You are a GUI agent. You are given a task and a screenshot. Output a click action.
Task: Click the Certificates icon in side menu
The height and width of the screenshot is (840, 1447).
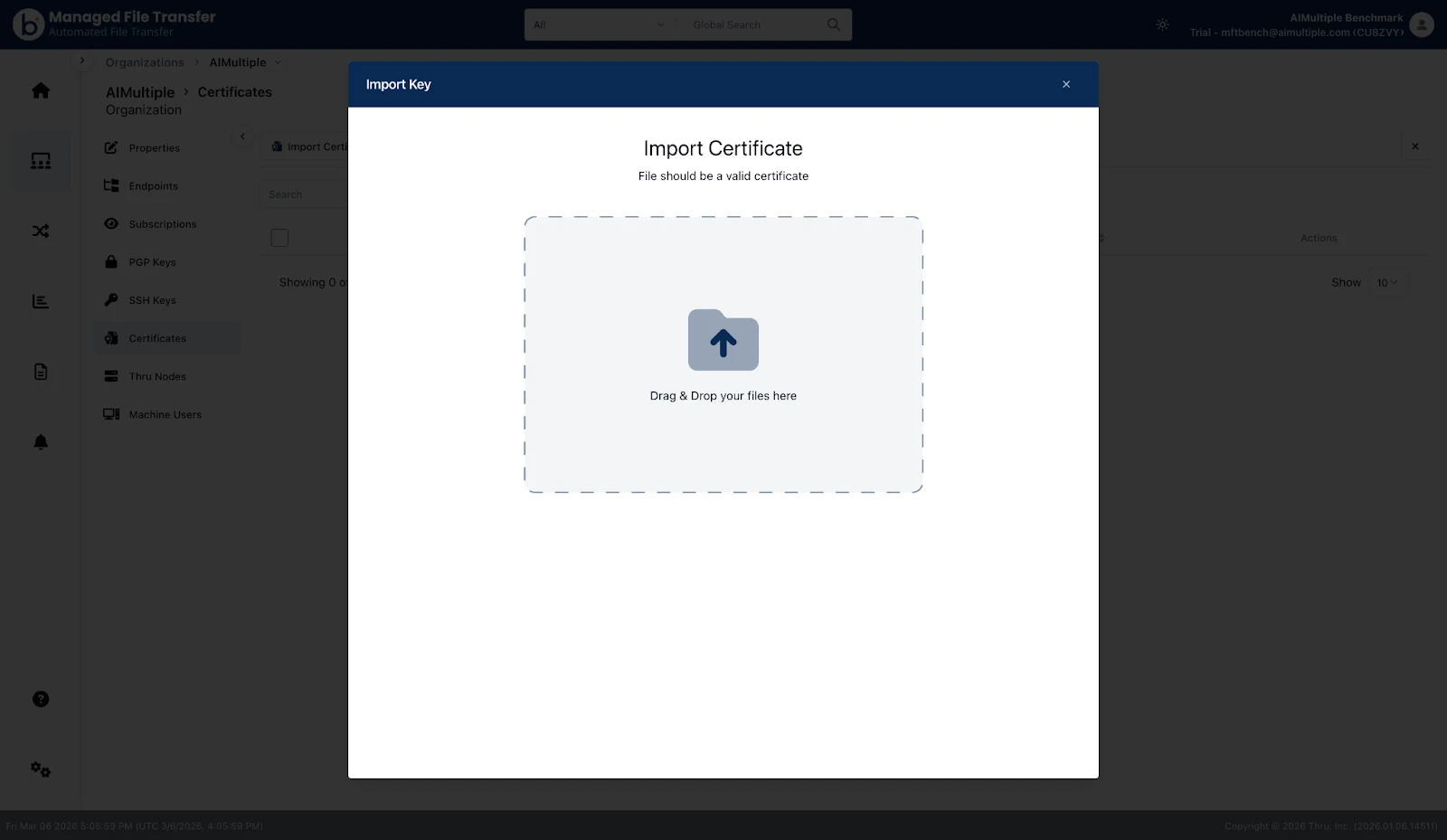(x=111, y=337)
